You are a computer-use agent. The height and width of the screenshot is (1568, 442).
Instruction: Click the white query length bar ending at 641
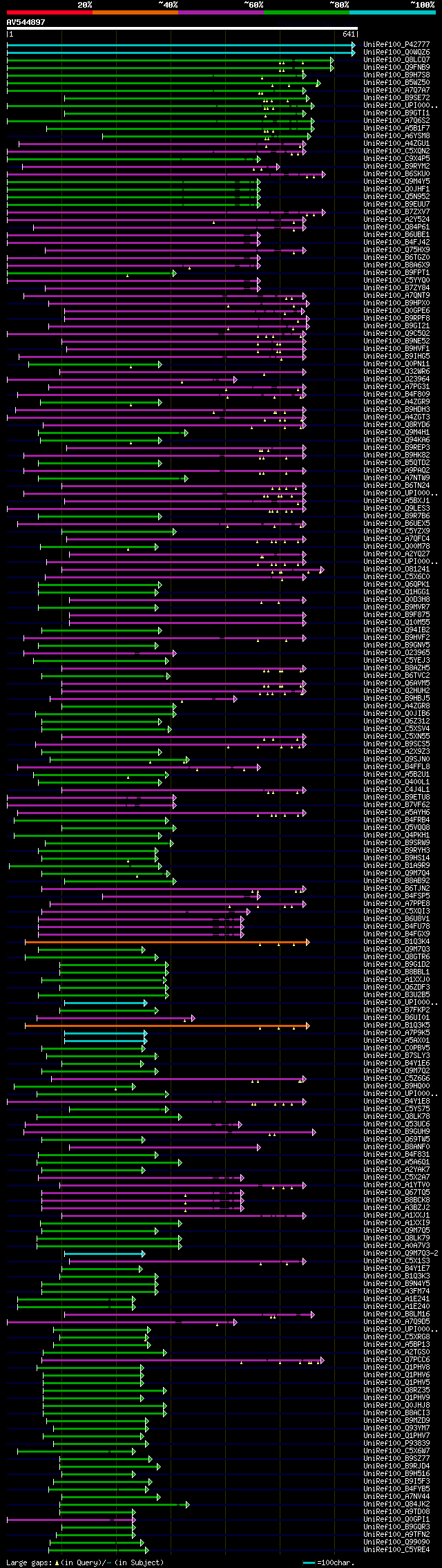click(182, 28)
